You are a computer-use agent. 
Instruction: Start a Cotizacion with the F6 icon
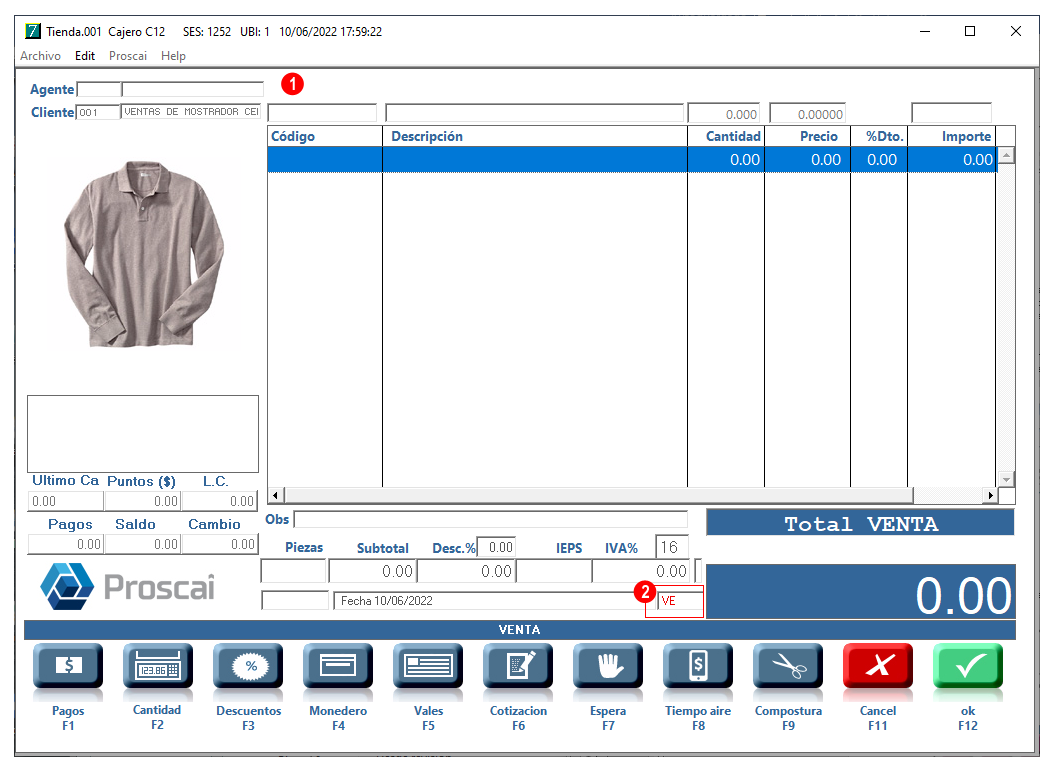click(518, 666)
